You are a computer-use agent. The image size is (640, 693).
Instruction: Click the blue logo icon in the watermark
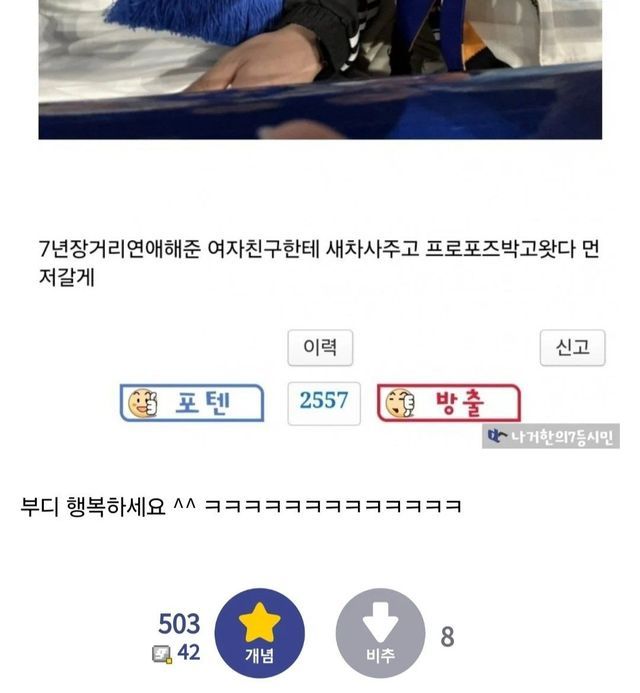pos(497,437)
